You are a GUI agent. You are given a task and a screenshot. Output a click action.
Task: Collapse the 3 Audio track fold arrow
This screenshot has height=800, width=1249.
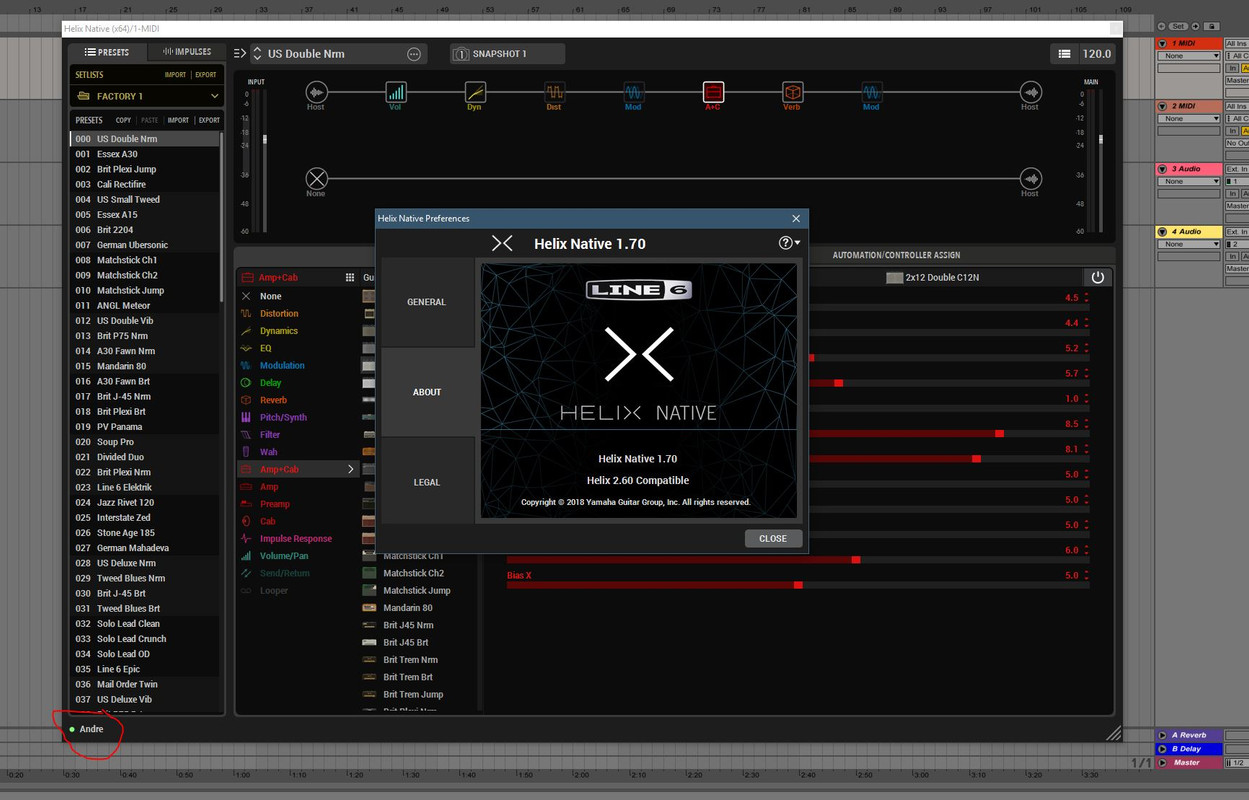(1163, 169)
